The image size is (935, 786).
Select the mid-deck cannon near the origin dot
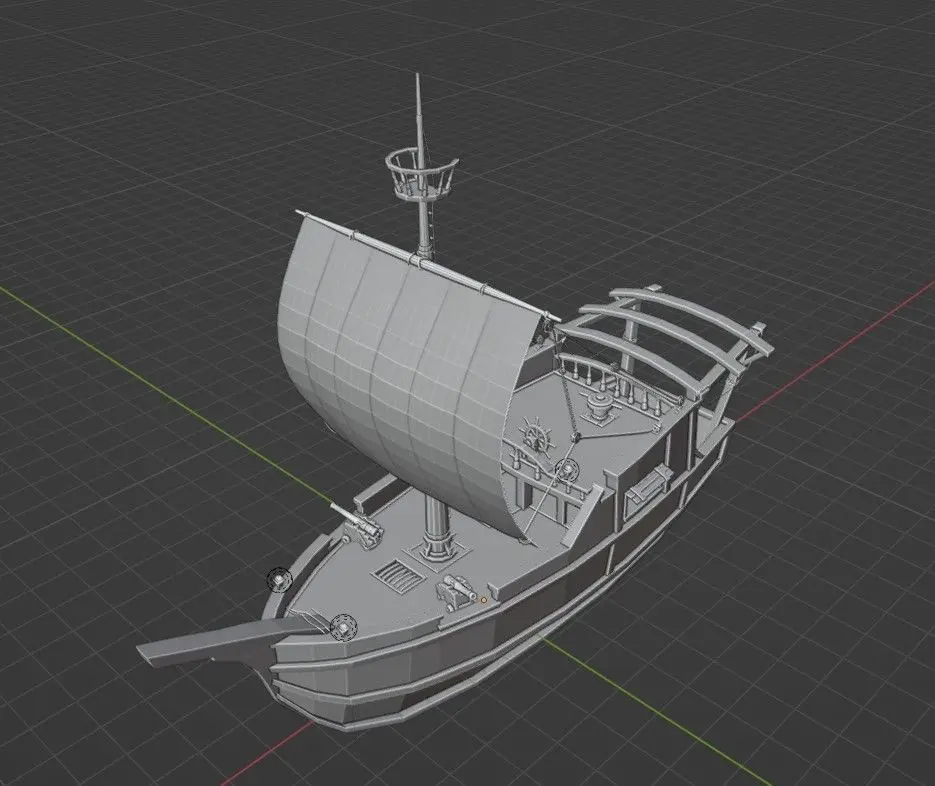point(456,592)
